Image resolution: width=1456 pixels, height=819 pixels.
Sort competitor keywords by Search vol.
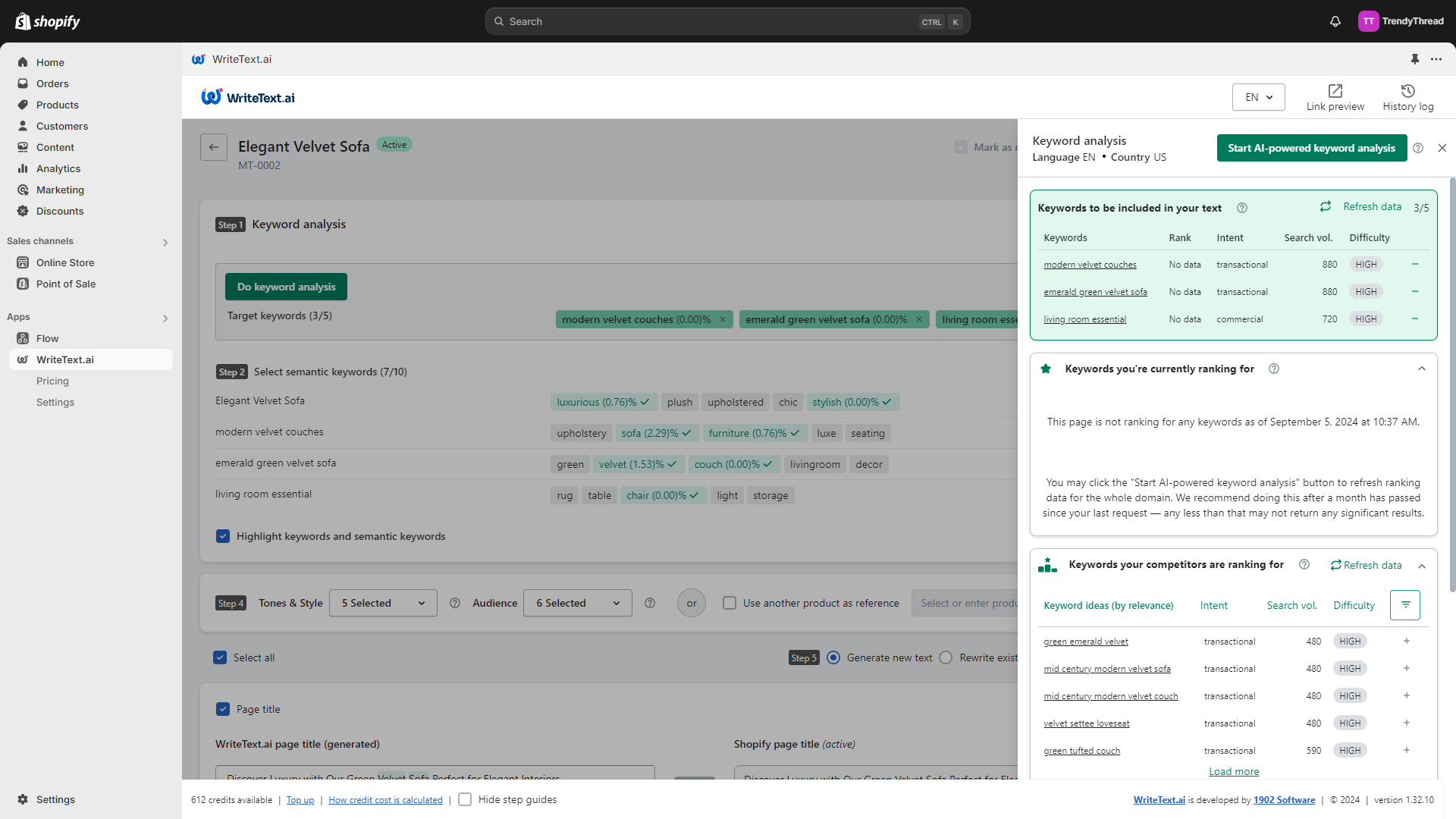click(1292, 605)
